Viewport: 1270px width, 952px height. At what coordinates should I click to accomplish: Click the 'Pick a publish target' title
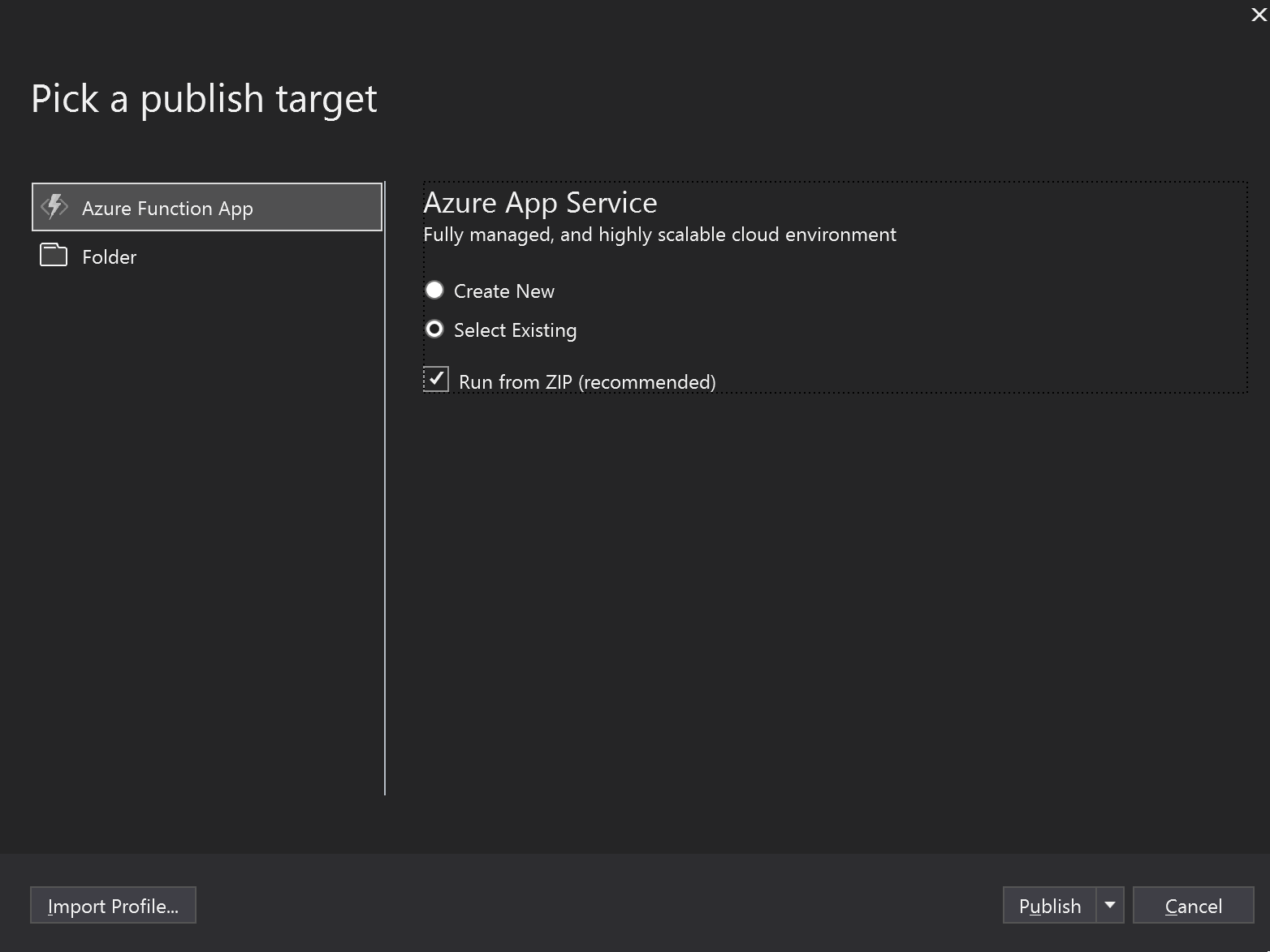204,99
